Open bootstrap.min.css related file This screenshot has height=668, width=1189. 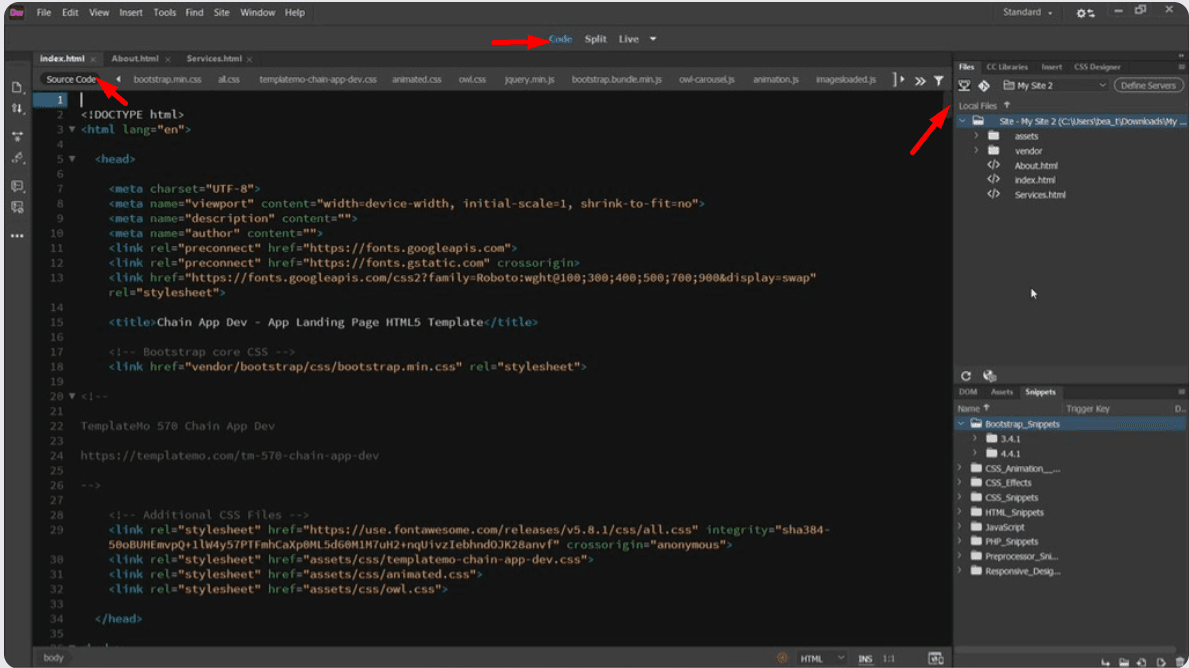168,79
